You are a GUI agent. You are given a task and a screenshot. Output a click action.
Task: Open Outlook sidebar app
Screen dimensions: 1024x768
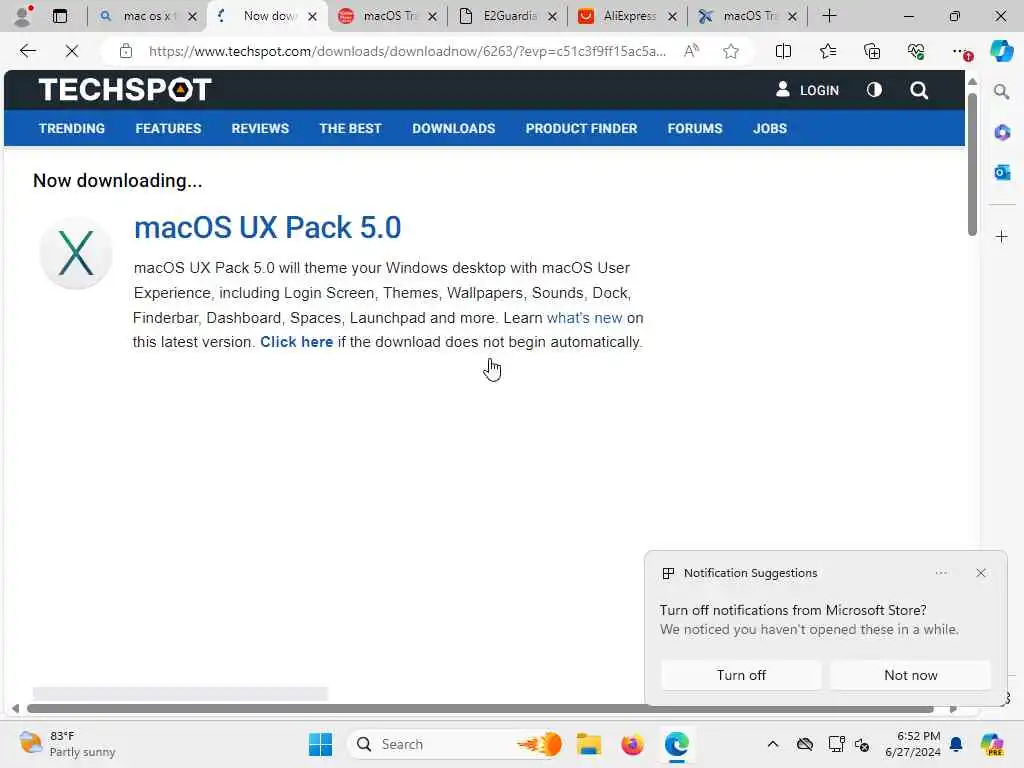[x=1002, y=172]
